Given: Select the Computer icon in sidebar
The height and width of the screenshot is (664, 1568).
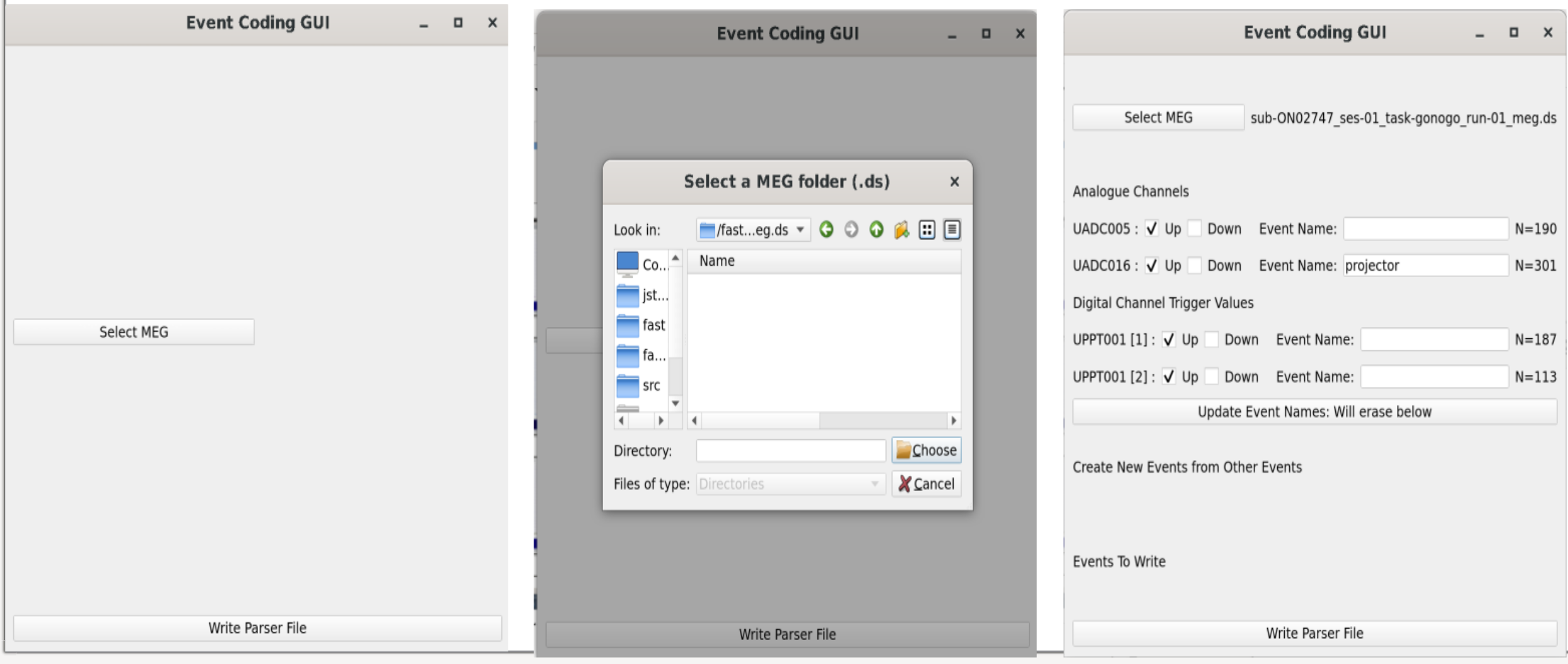Looking at the screenshot, I should [x=628, y=264].
